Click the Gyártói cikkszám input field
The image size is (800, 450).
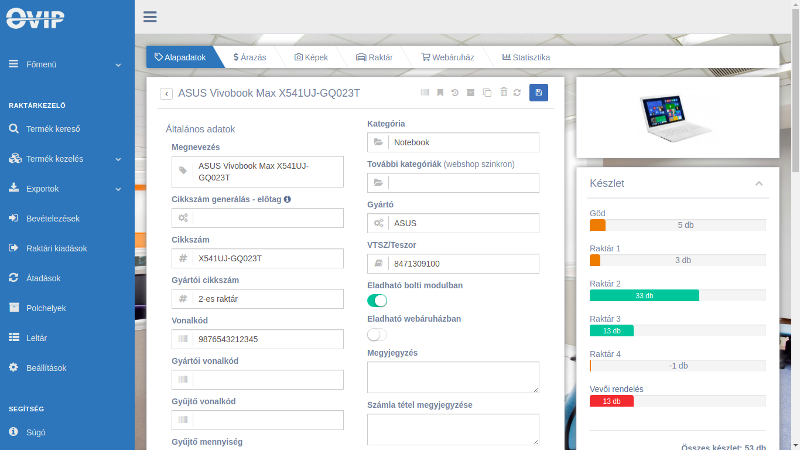click(257, 299)
